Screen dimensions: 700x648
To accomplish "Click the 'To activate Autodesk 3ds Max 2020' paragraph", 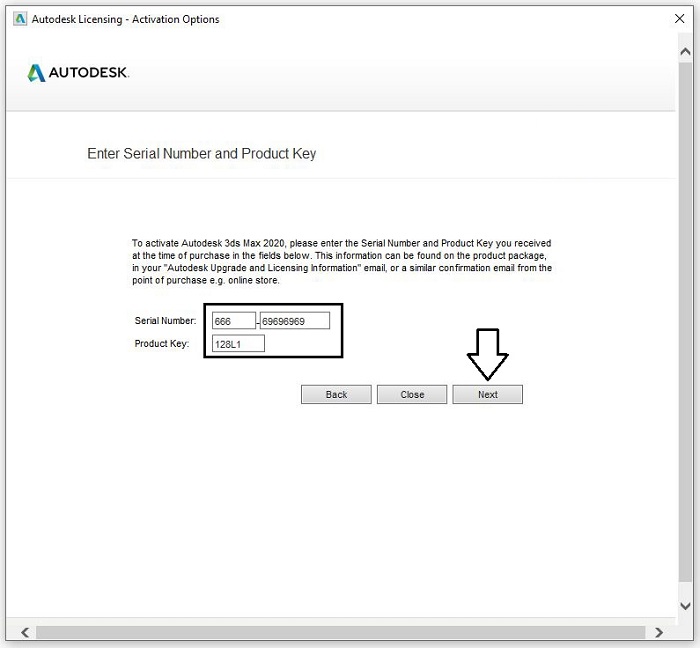I will (x=342, y=262).
